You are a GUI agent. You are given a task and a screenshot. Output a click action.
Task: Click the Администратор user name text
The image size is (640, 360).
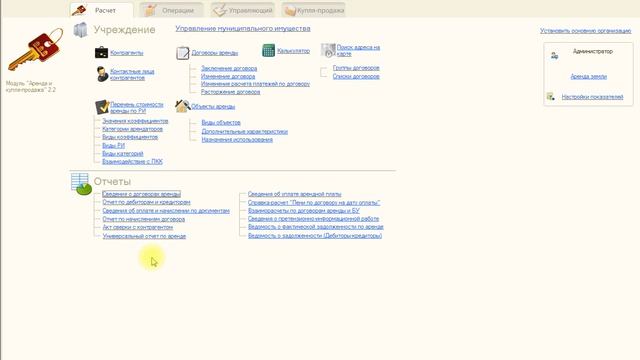point(593,51)
